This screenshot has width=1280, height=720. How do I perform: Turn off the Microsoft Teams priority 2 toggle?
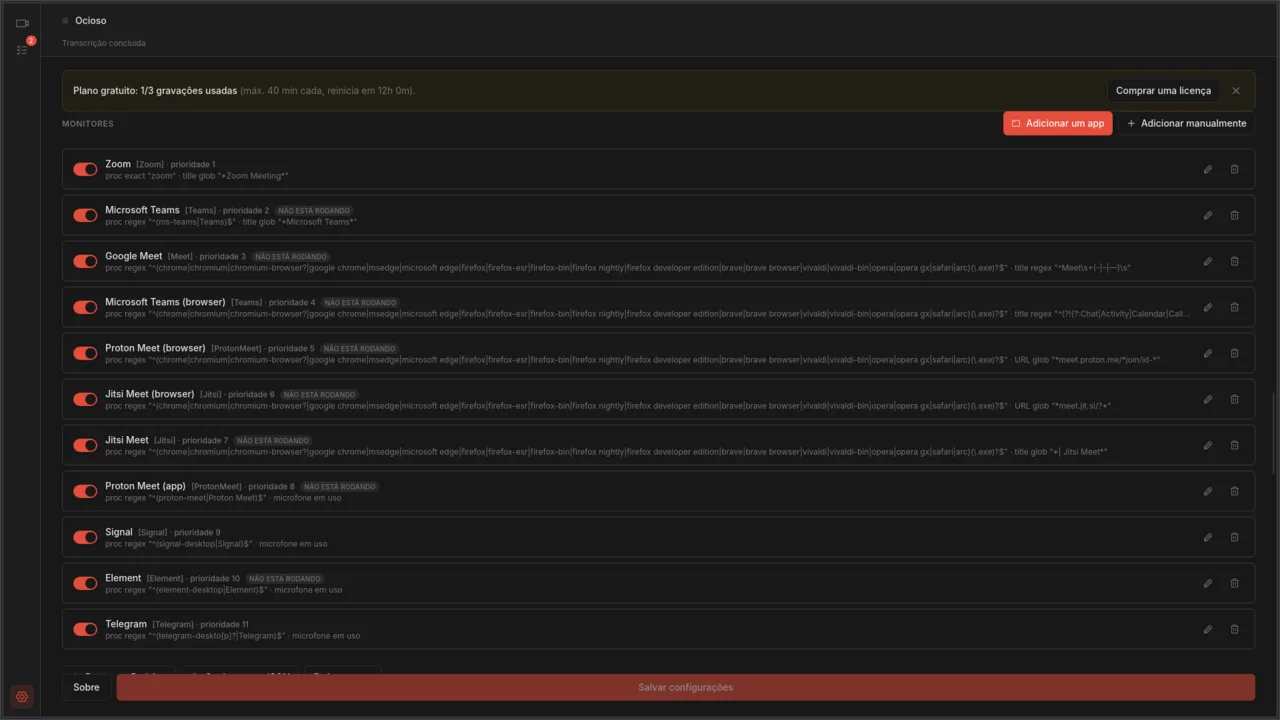85,215
